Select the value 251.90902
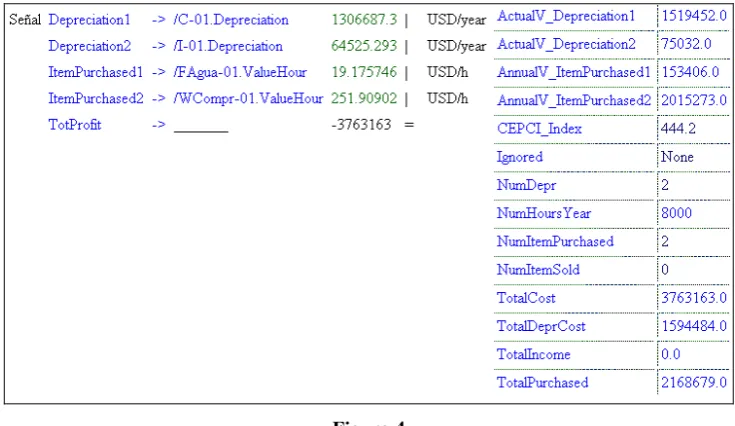This screenshot has height=426, width=735. [364, 99]
